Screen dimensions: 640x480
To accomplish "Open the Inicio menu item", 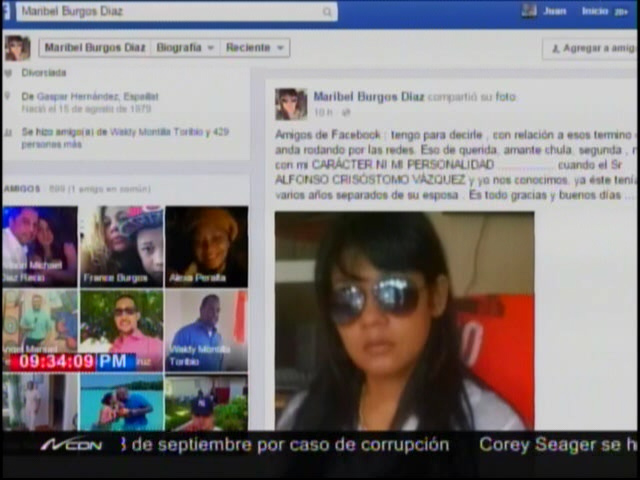I will tap(596, 11).
